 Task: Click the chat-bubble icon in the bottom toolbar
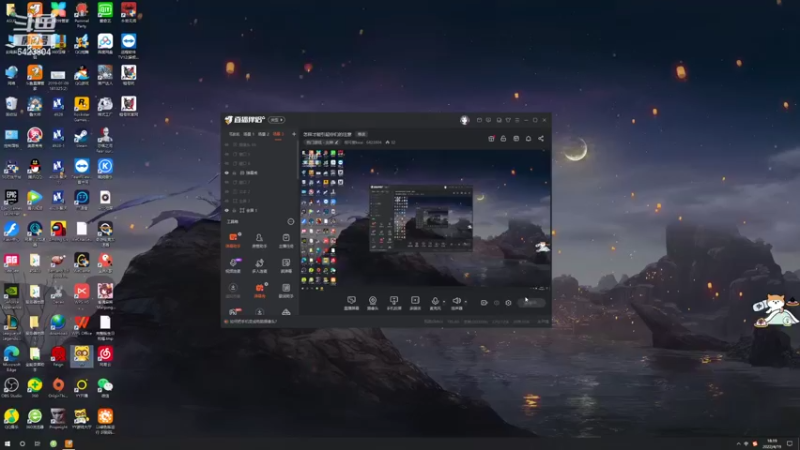tap(351, 303)
